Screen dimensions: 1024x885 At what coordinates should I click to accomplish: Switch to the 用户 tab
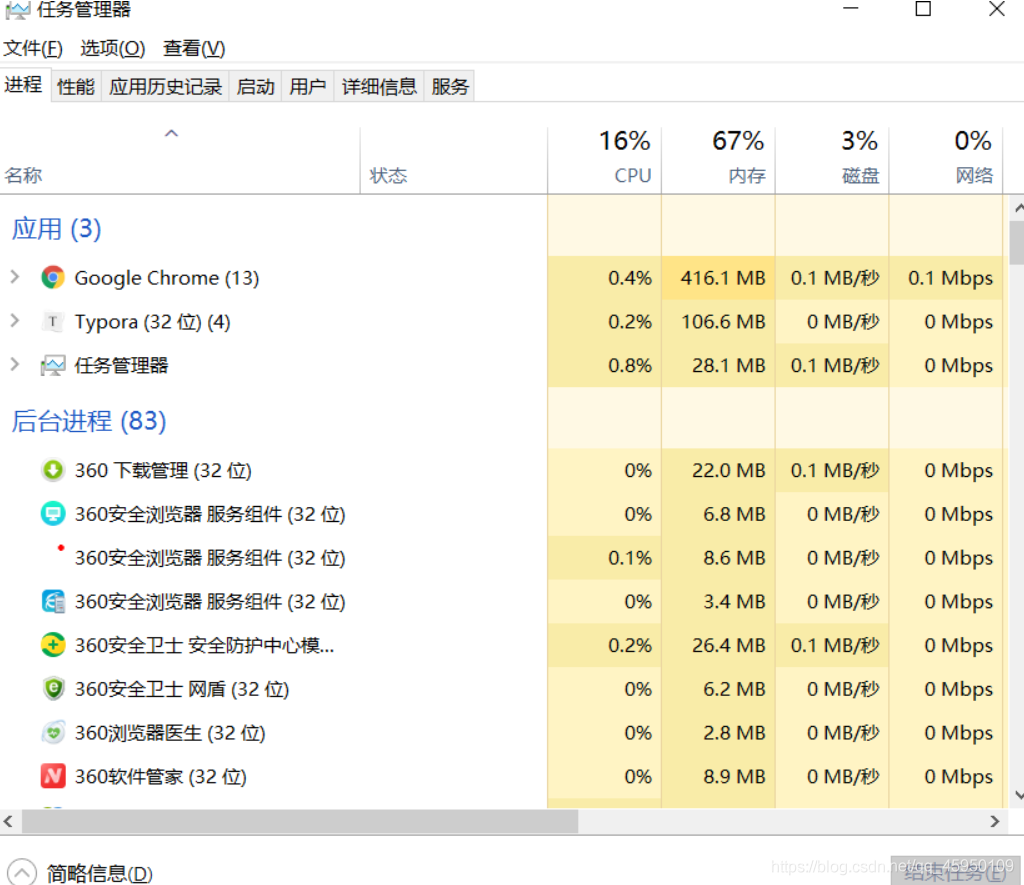[308, 86]
